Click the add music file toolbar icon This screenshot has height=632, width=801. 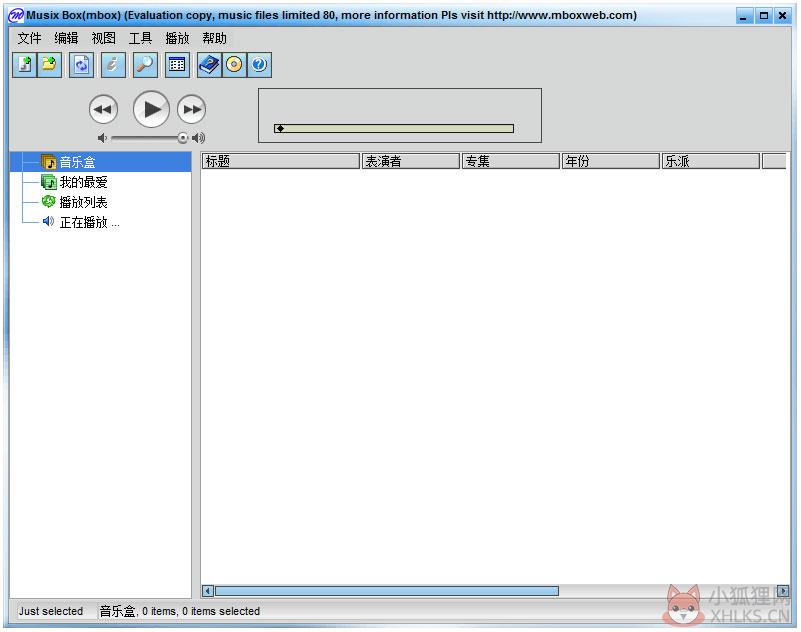click(x=25, y=65)
